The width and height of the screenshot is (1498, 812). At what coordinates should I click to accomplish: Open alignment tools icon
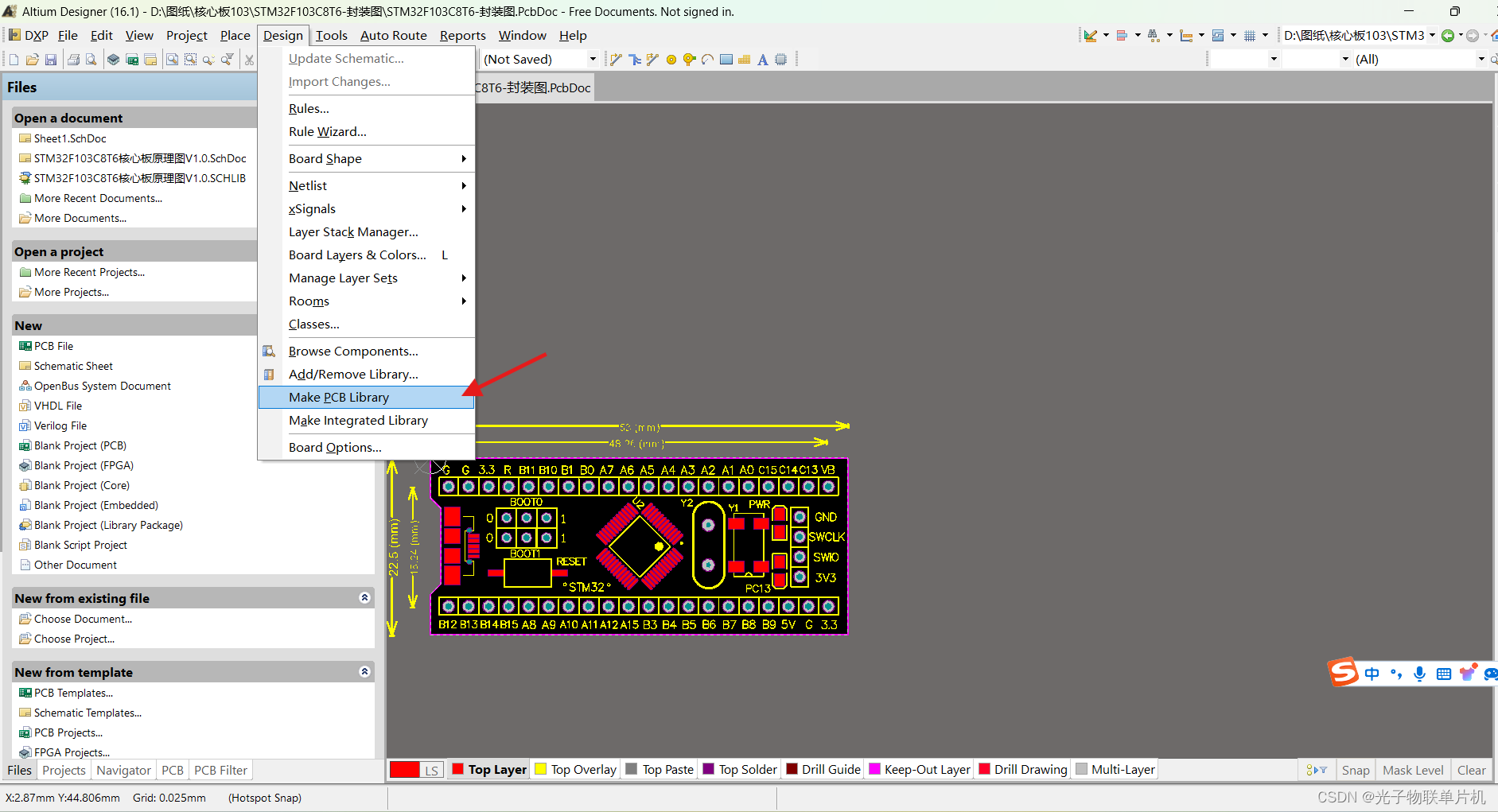[1123, 36]
